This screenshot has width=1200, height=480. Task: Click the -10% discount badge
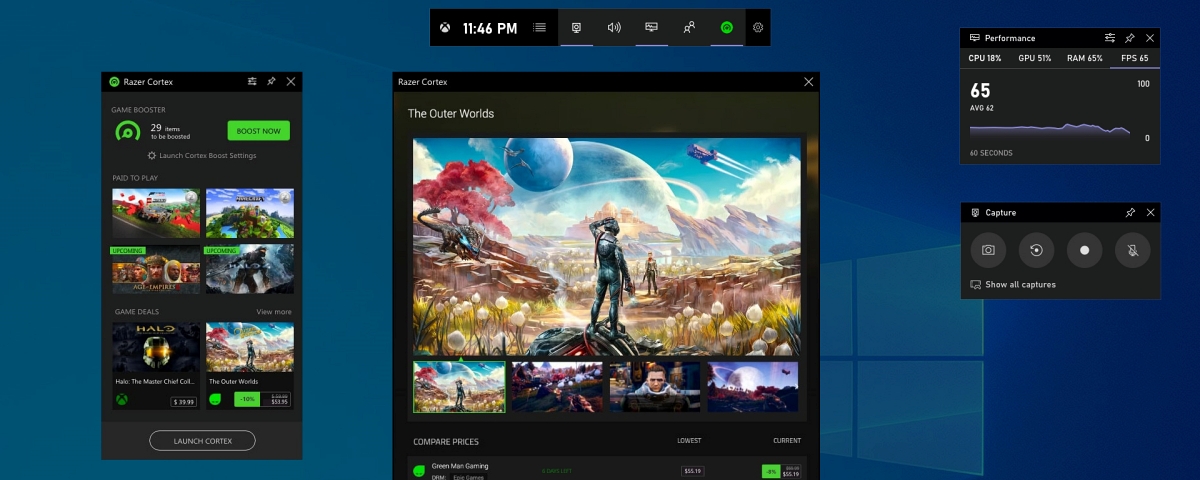tap(247, 399)
